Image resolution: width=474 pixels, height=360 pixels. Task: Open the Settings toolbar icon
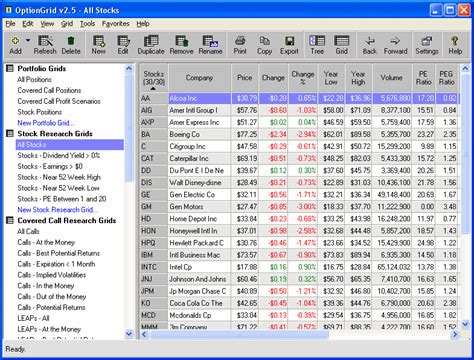(427, 45)
